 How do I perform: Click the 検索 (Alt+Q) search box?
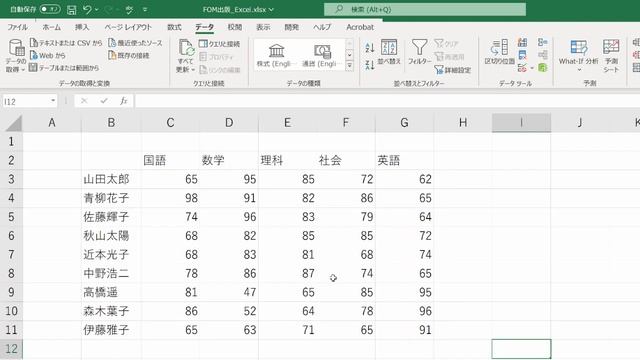pos(425,9)
